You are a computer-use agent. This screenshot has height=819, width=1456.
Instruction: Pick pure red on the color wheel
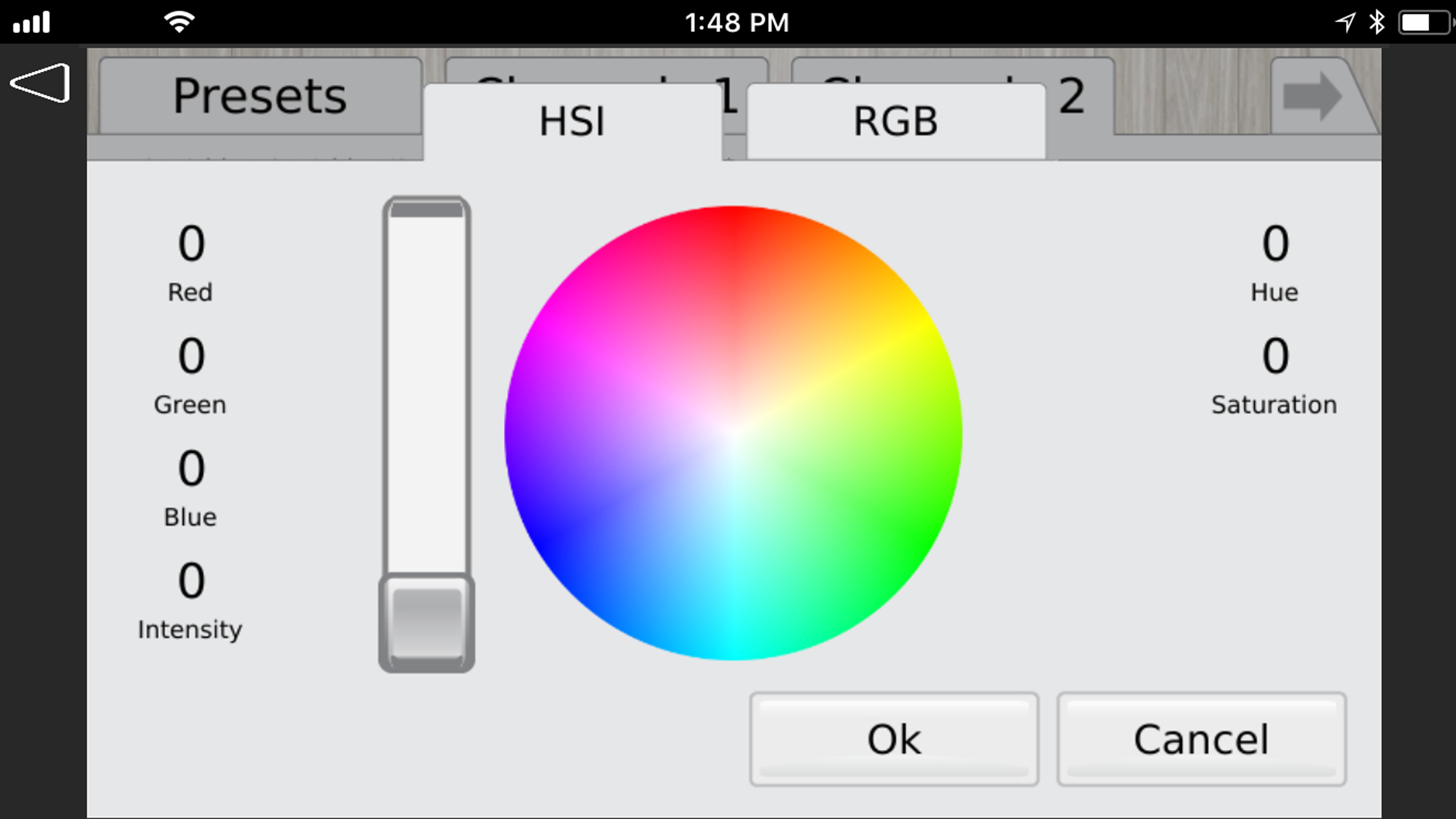[x=733, y=214]
